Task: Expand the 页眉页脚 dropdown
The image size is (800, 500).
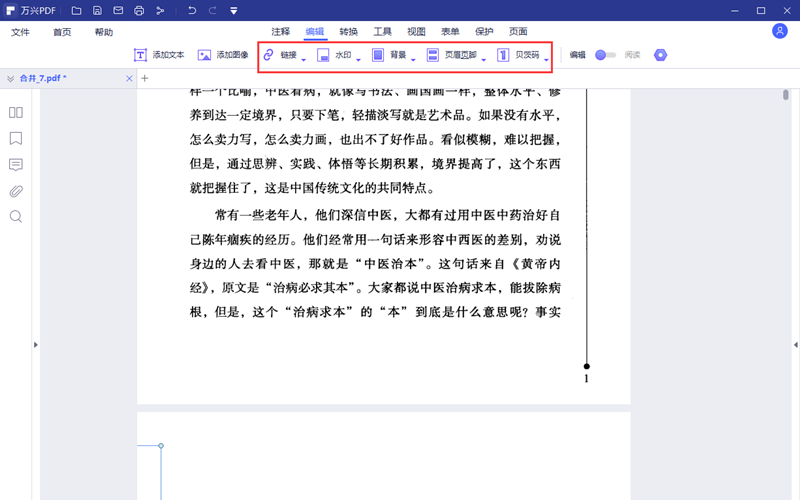Action: pyautogui.click(x=483, y=60)
